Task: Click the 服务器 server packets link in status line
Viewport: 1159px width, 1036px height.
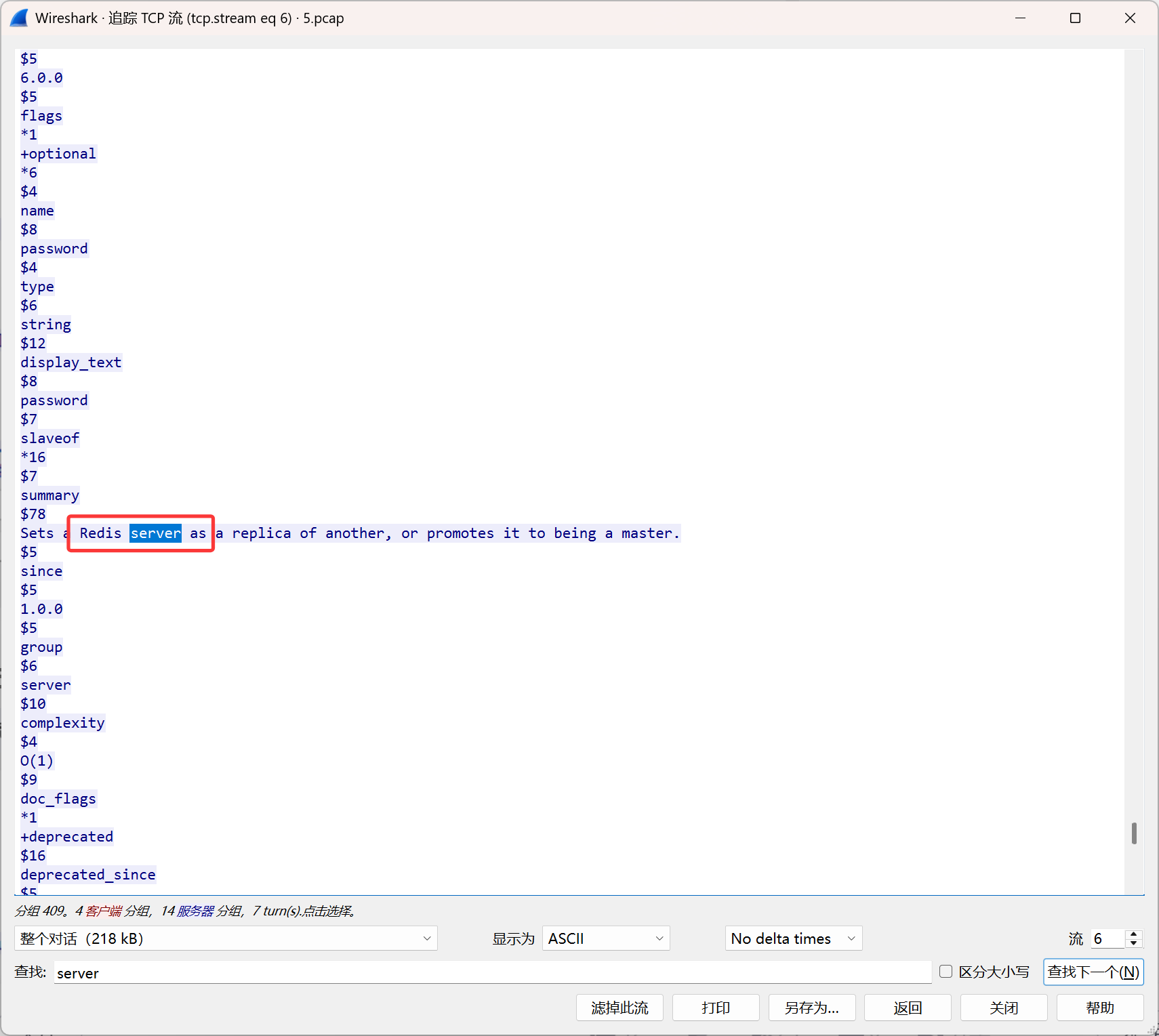Action: pyautogui.click(x=195, y=911)
